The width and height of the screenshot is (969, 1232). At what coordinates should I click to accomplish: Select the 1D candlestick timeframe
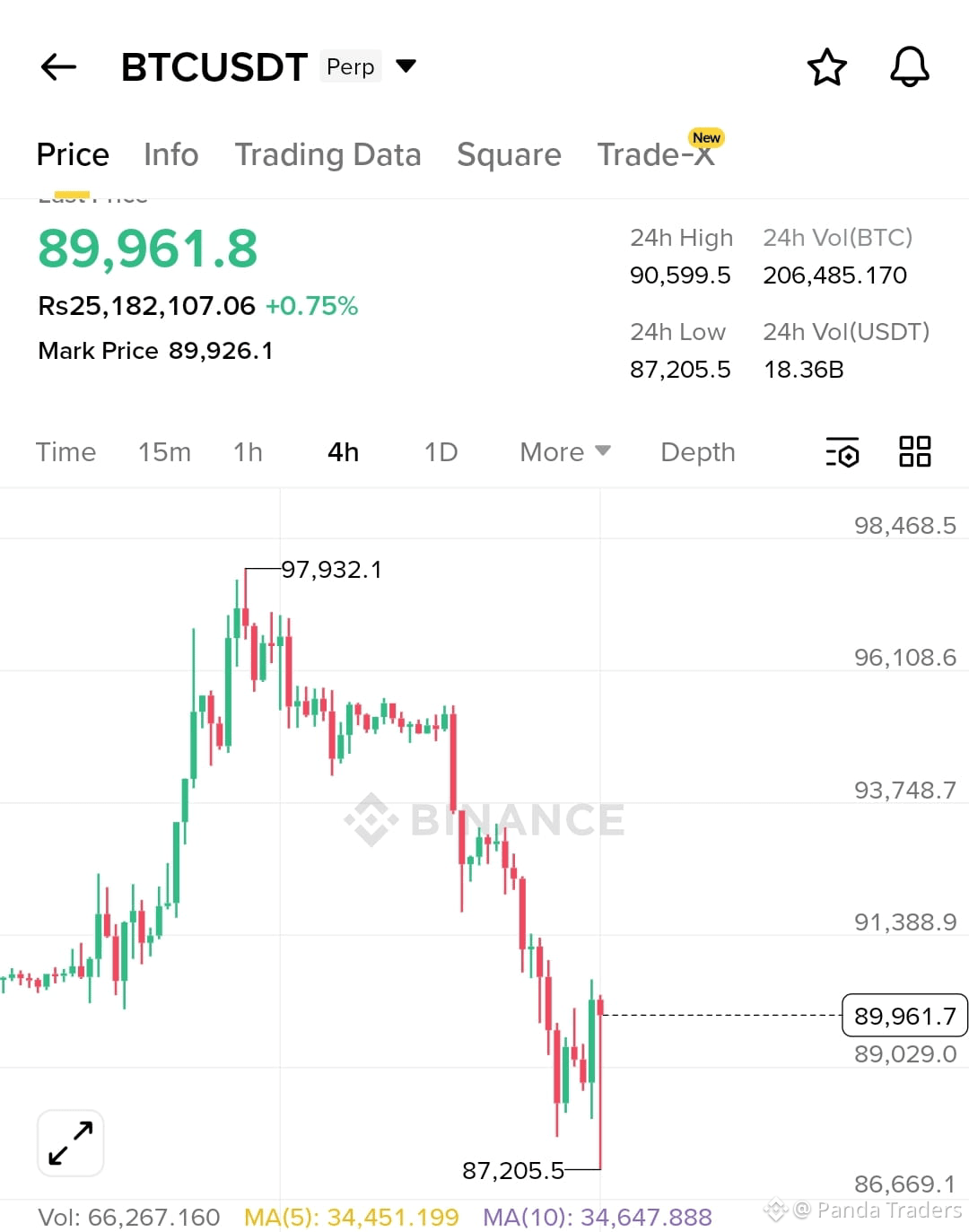tap(440, 452)
